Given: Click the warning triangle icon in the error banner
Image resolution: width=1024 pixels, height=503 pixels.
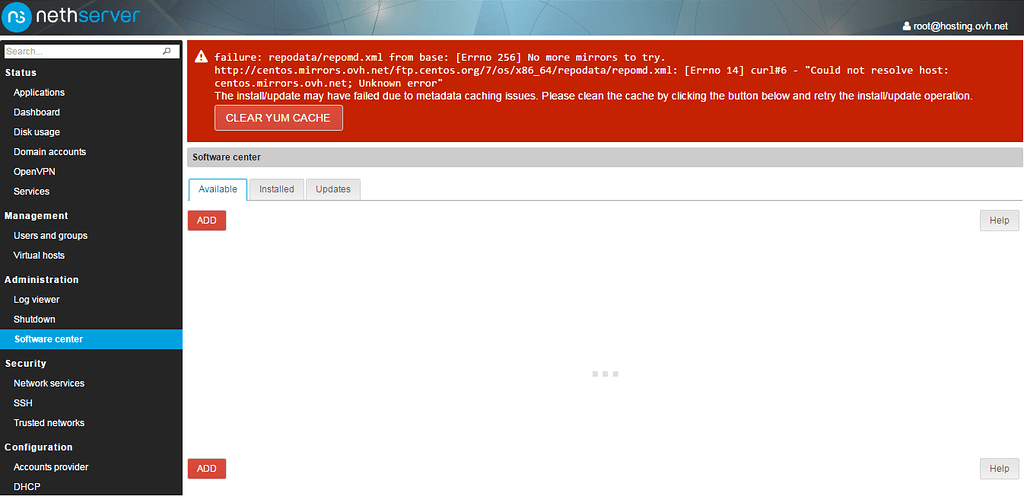Looking at the screenshot, I should coord(201,57).
